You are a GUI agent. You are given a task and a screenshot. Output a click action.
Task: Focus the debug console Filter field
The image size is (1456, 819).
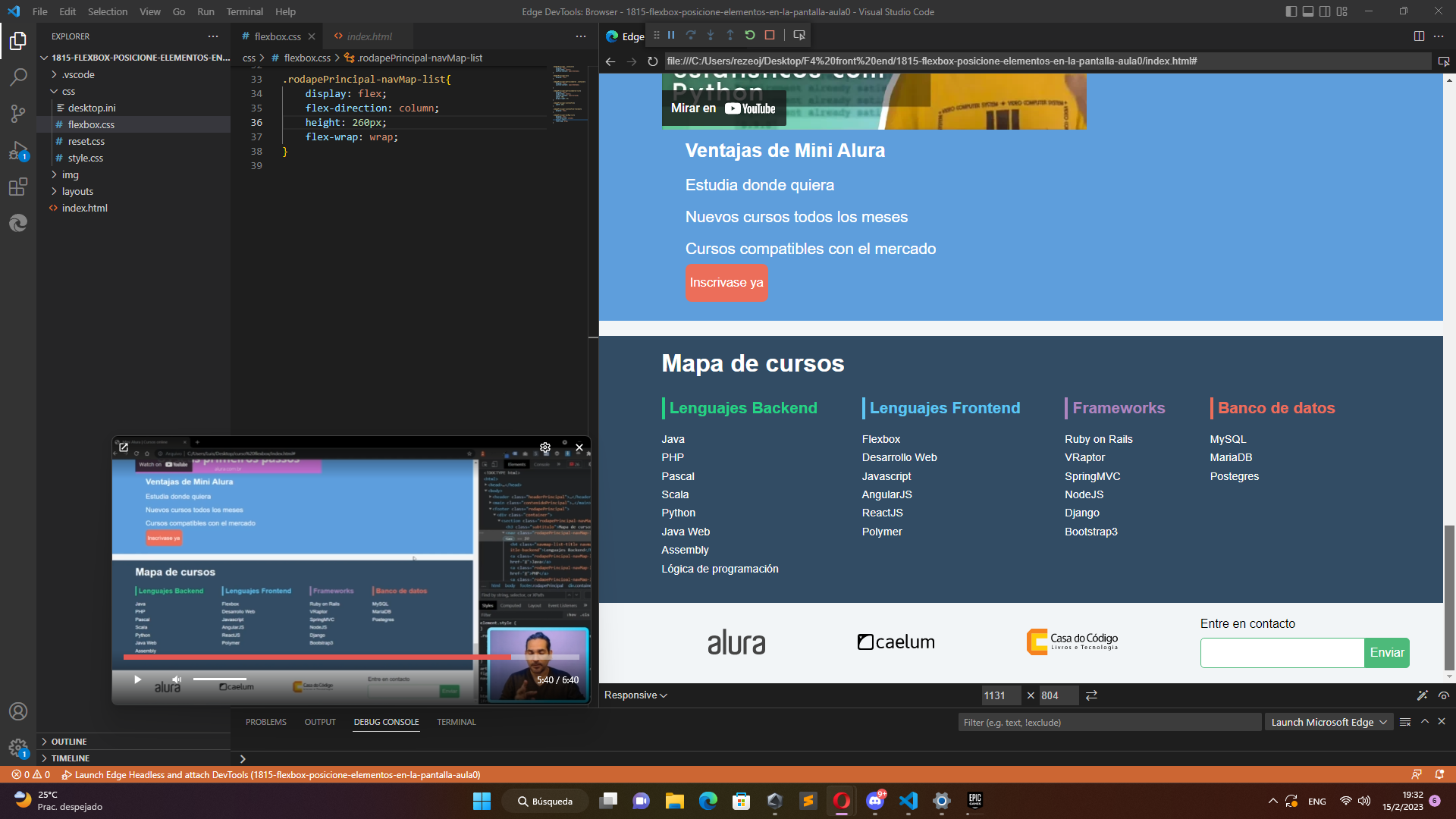(1109, 722)
